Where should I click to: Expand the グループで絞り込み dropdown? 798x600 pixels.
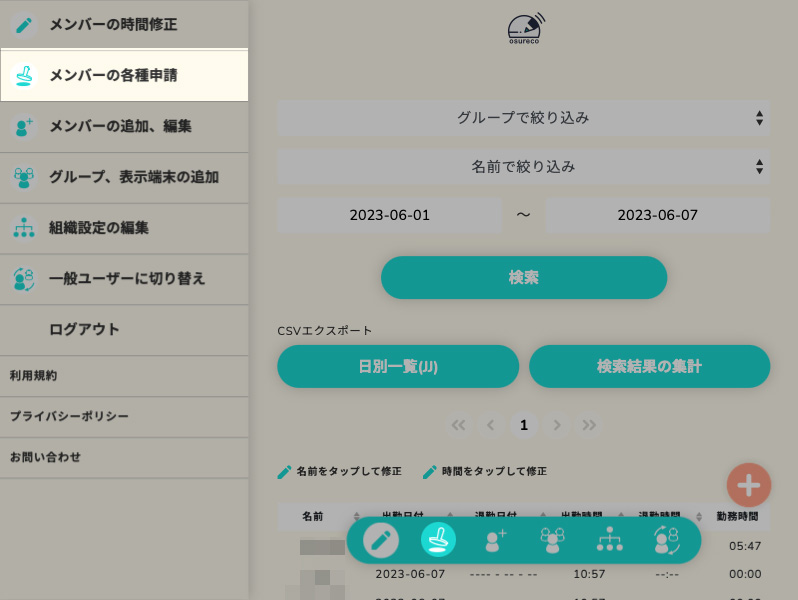(x=523, y=118)
